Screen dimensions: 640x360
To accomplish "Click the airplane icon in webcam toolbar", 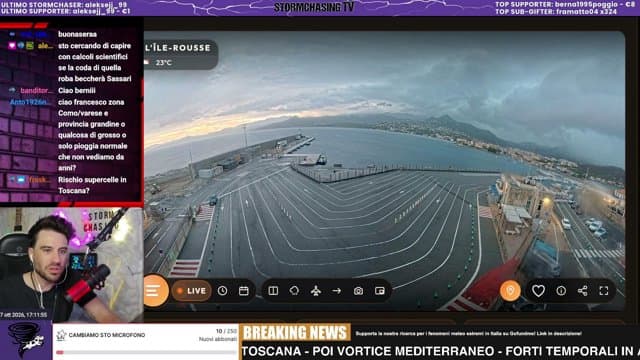I will [316, 291].
